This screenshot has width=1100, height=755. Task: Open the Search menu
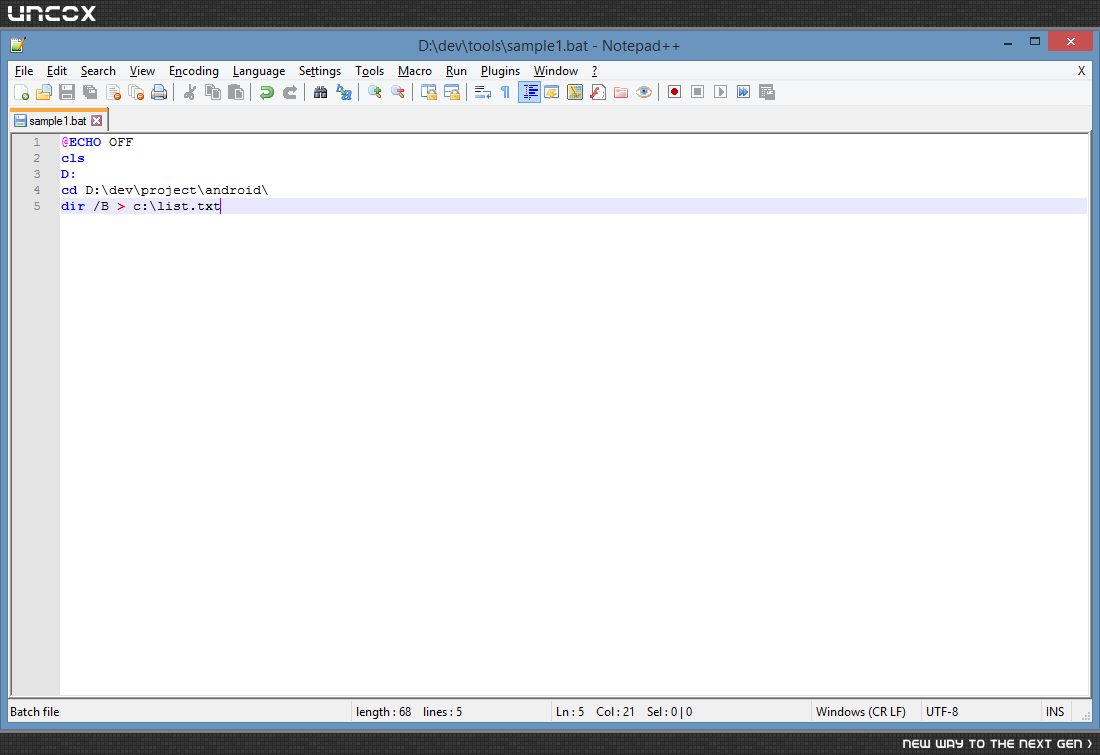98,71
